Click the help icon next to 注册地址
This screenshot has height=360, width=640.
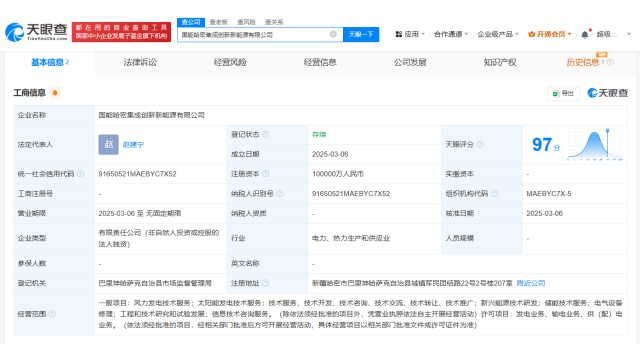[266, 283]
